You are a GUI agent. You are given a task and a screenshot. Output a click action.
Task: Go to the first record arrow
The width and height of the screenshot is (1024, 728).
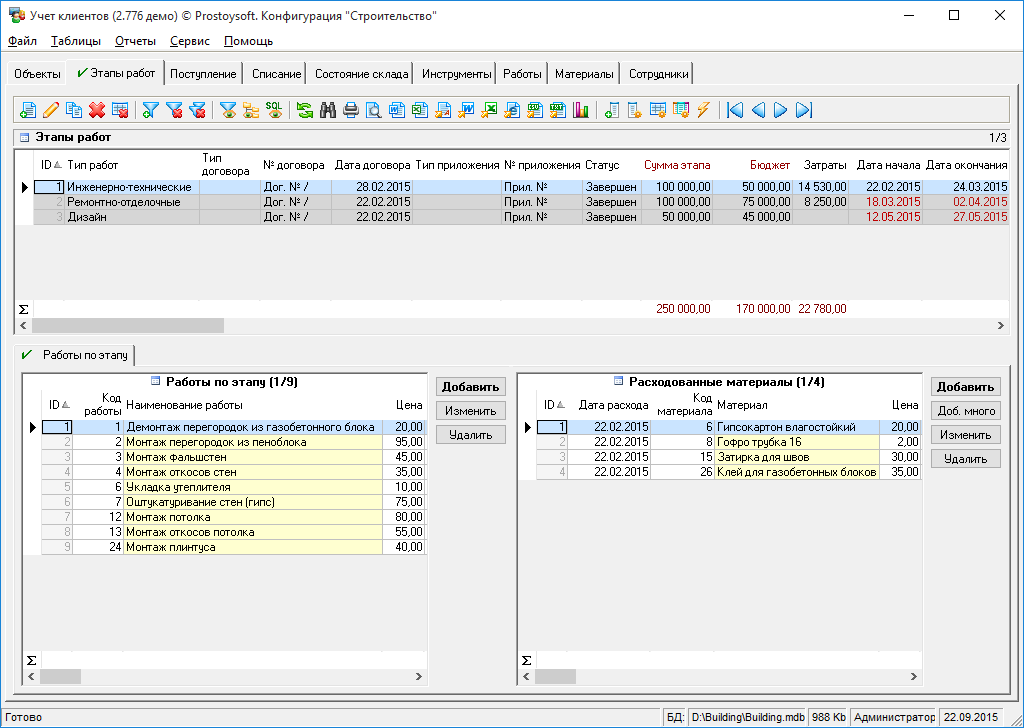[735, 110]
